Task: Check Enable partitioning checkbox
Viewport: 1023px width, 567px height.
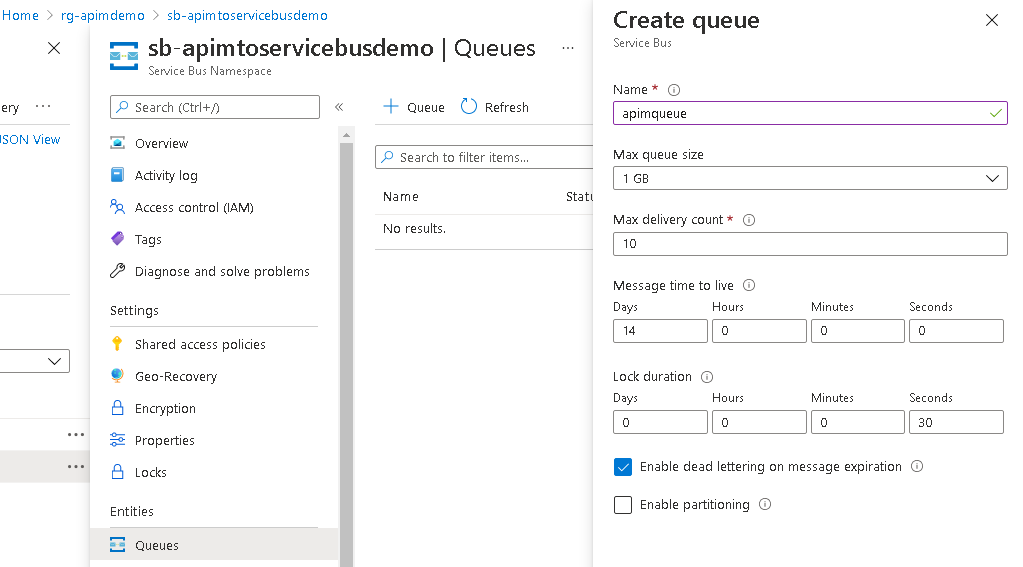Action: coord(623,505)
